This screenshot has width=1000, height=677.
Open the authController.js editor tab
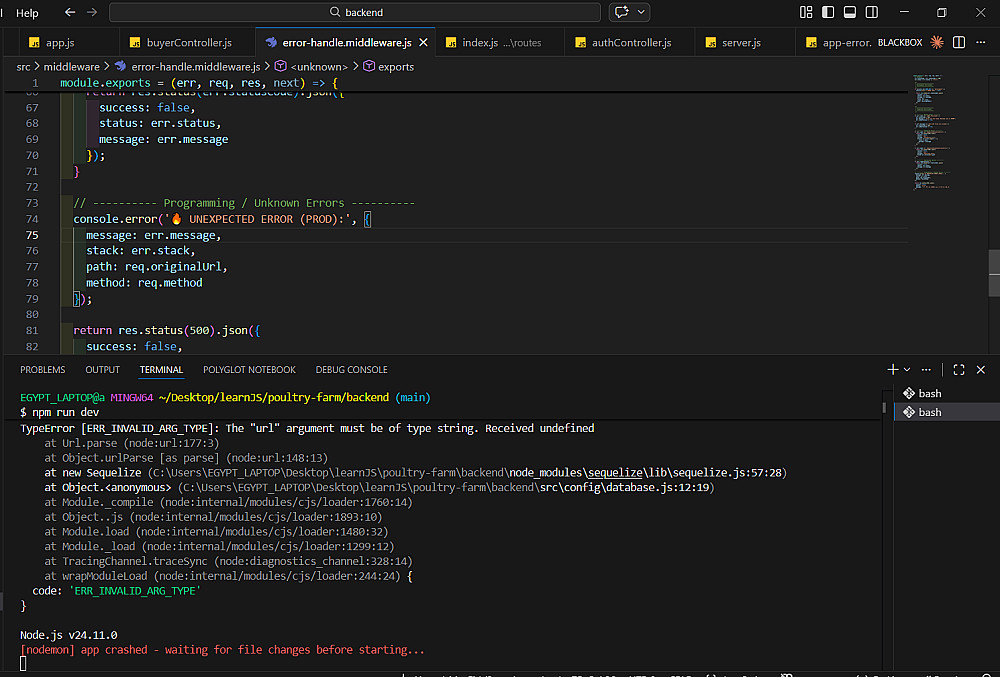click(x=630, y=43)
